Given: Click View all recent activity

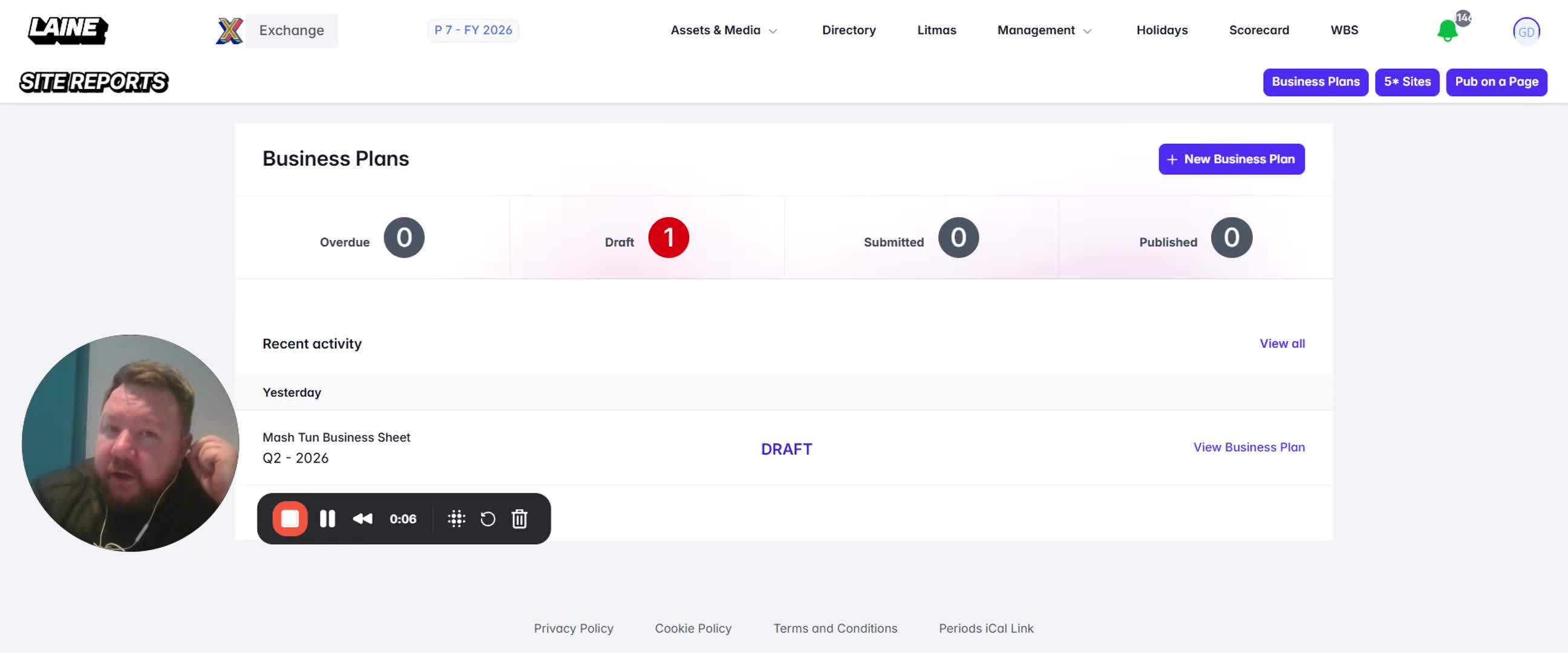Looking at the screenshot, I should pos(1282,343).
